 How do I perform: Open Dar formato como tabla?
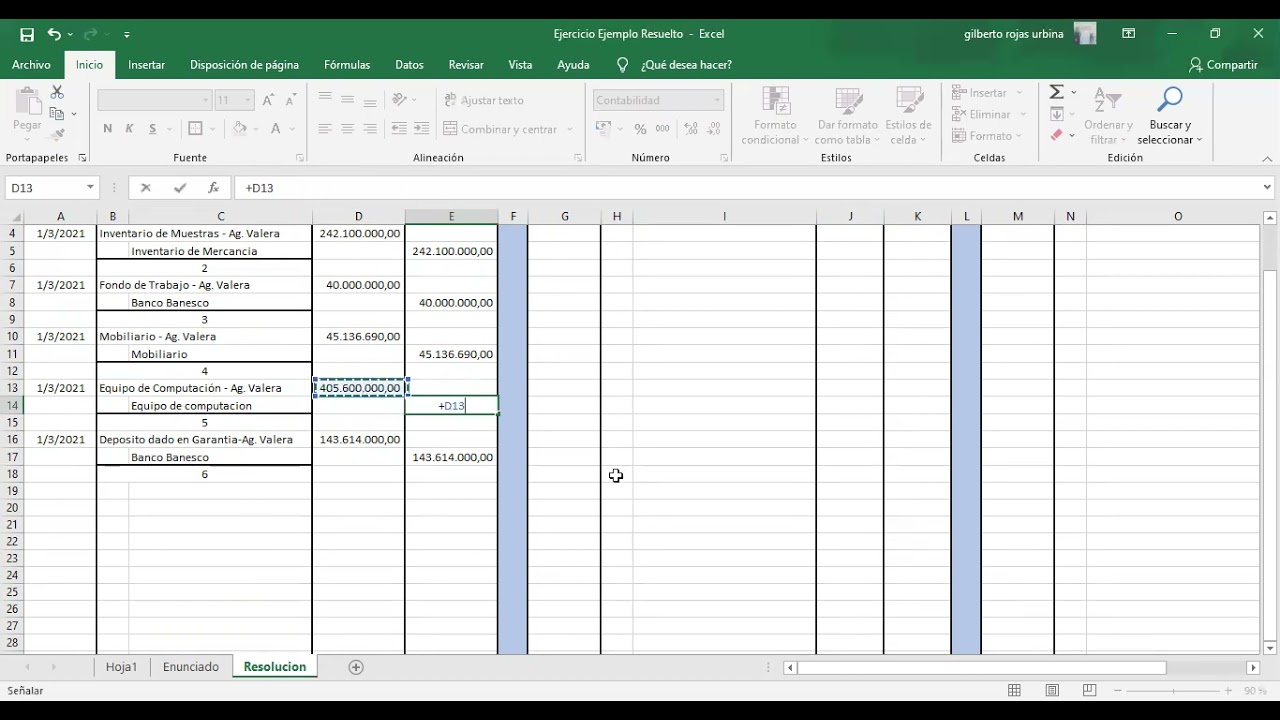click(847, 116)
